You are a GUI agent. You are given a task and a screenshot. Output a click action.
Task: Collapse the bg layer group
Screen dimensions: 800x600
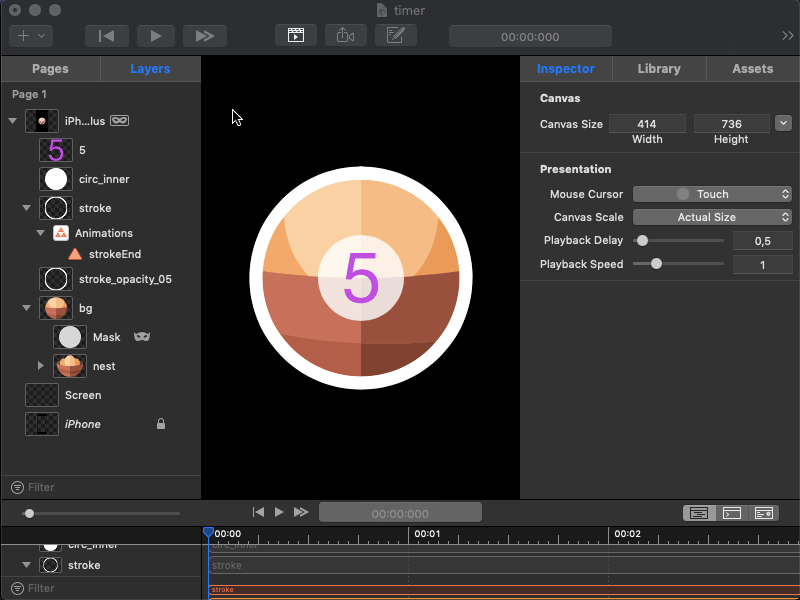pos(27,308)
